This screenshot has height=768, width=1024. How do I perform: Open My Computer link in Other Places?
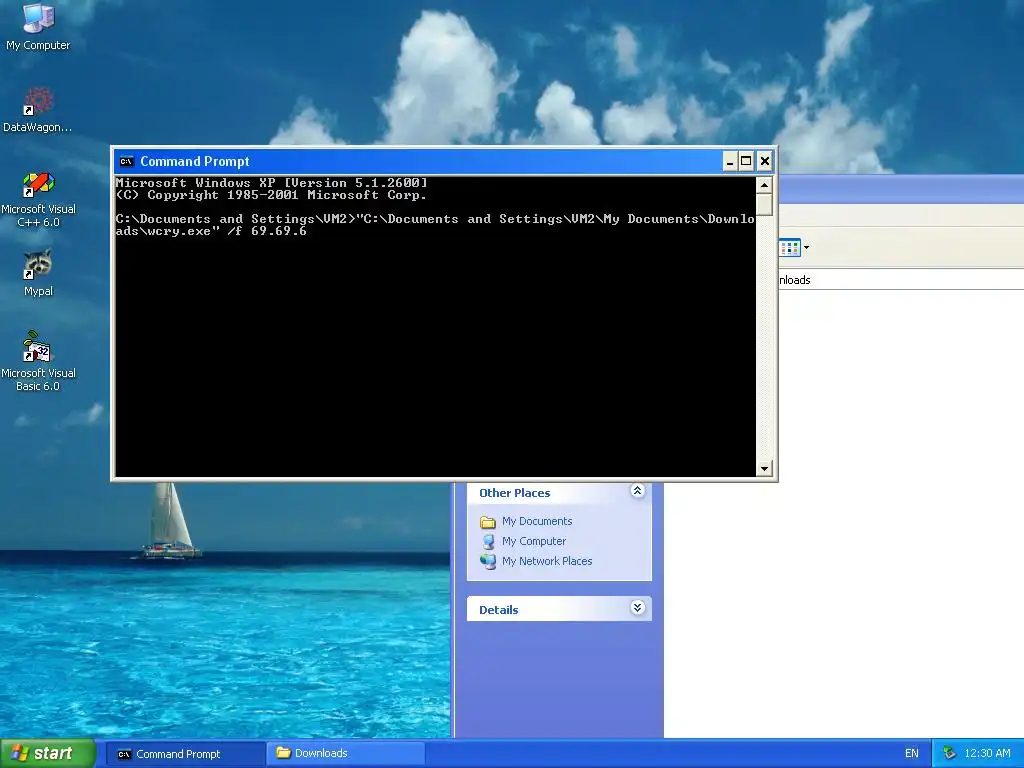[x=534, y=541]
